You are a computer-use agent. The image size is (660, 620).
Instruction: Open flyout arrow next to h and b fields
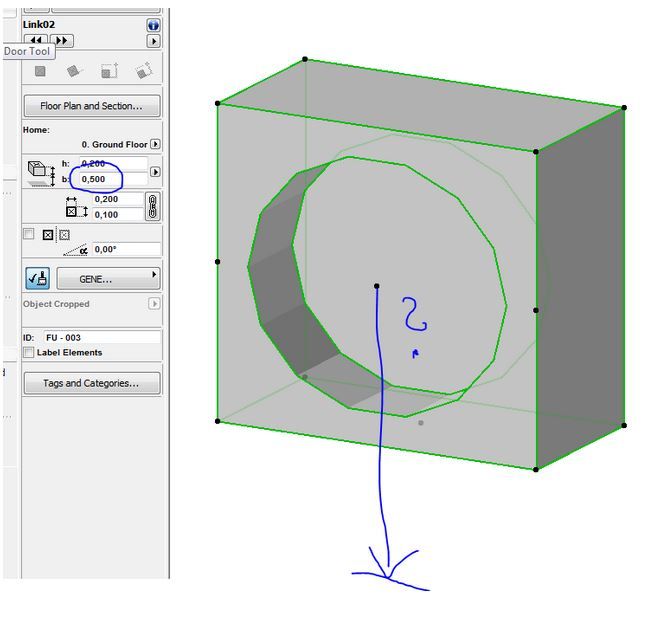click(x=155, y=172)
